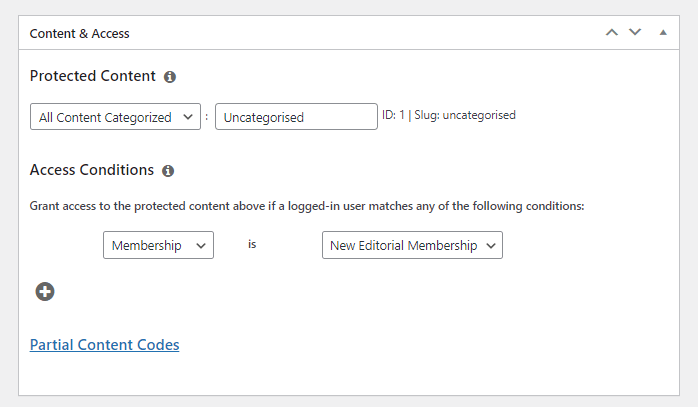Collapse the Content & Access panel
698x407 pixels.
662,33
